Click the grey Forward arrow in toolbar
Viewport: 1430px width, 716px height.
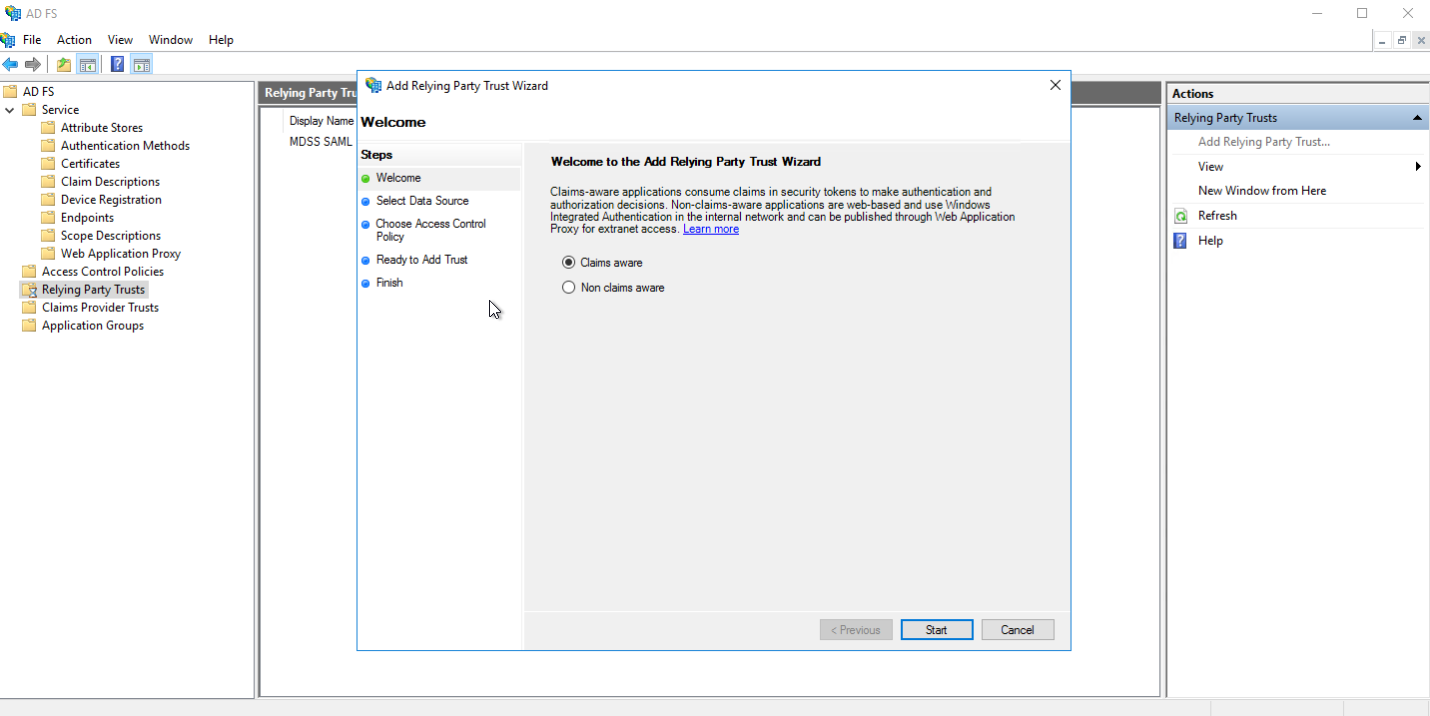(x=33, y=65)
